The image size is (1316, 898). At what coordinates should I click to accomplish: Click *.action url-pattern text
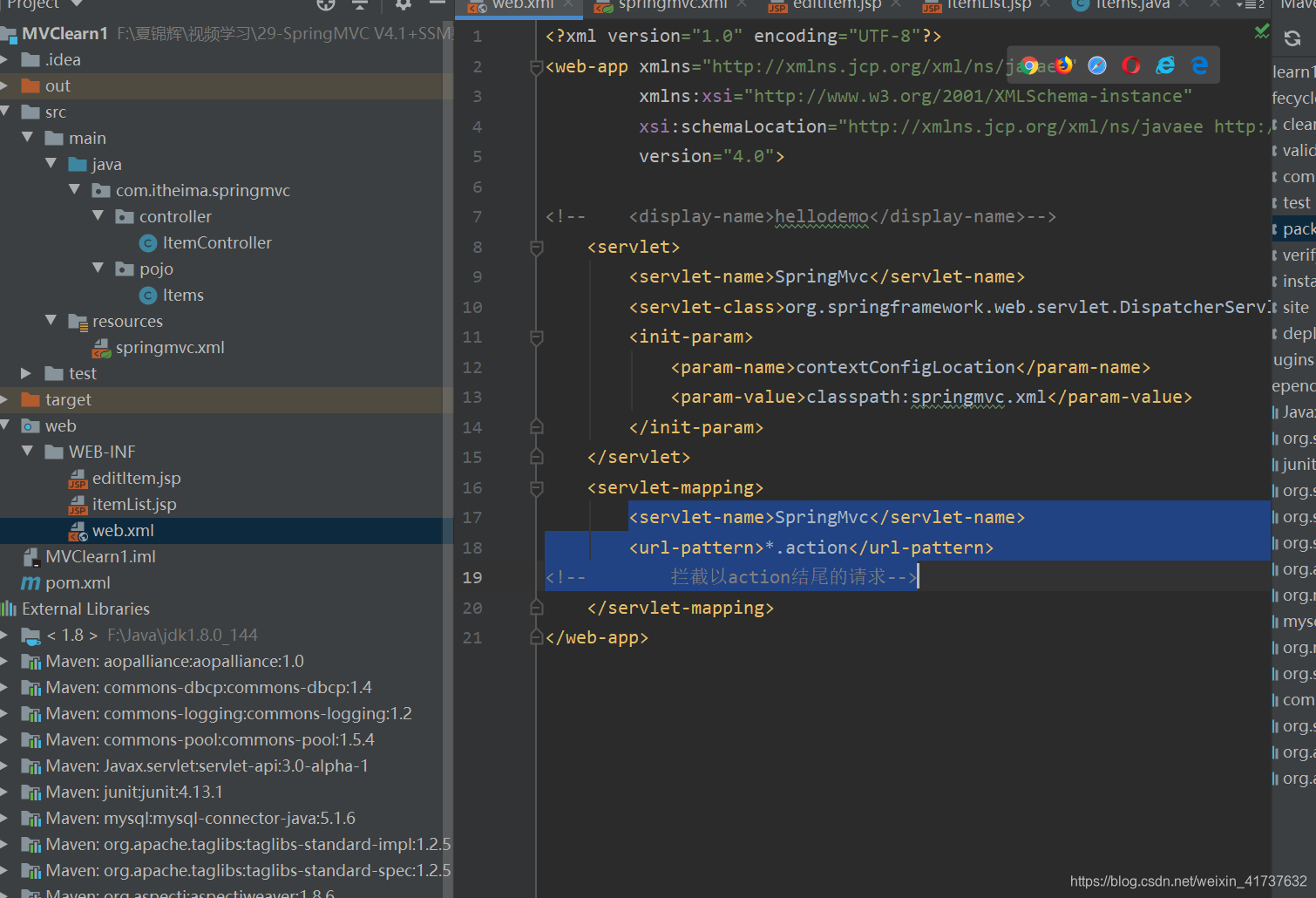(x=806, y=548)
